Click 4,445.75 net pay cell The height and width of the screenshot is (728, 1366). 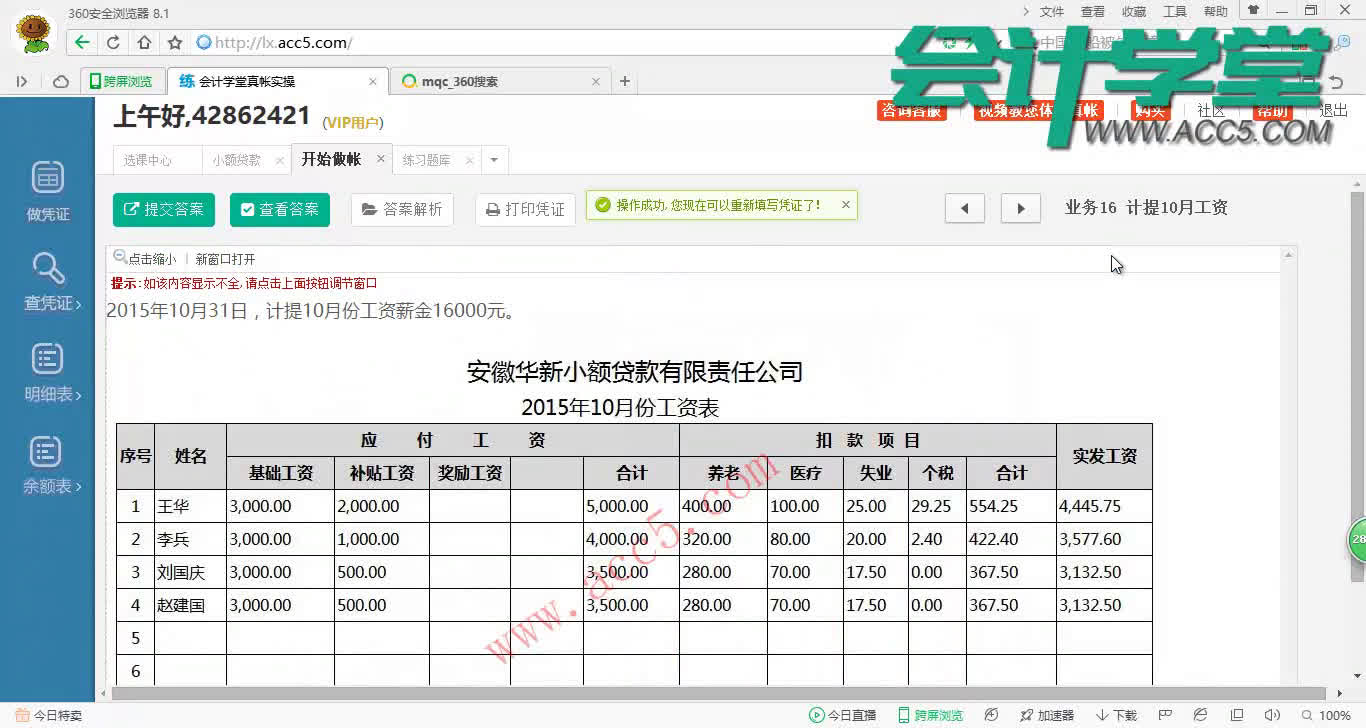pos(1104,506)
